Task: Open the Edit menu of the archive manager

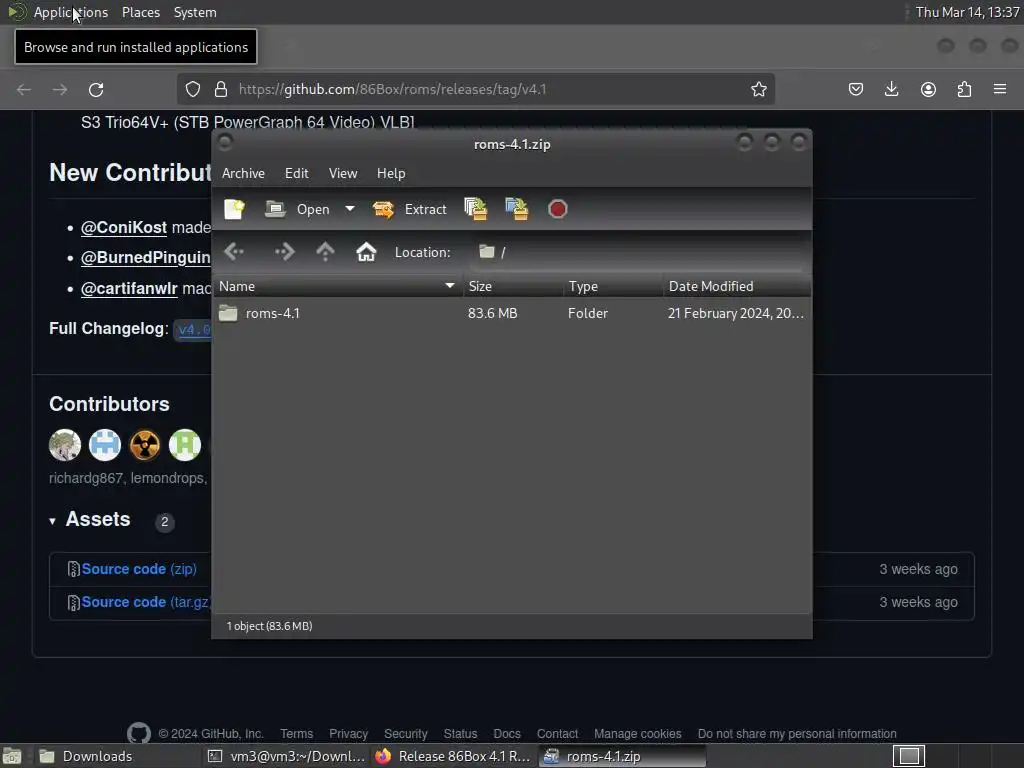Action: [x=296, y=173]
